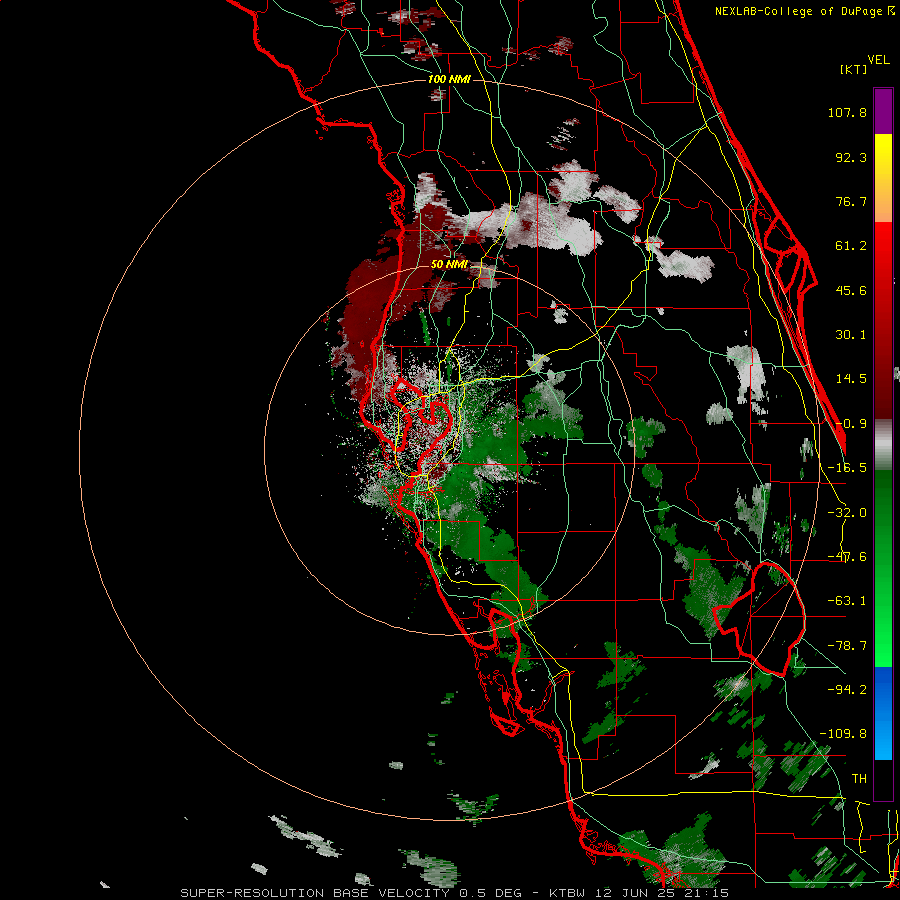Click the TH label on the legend
This screenshot has height=900, width=900.
click(859, 779)
